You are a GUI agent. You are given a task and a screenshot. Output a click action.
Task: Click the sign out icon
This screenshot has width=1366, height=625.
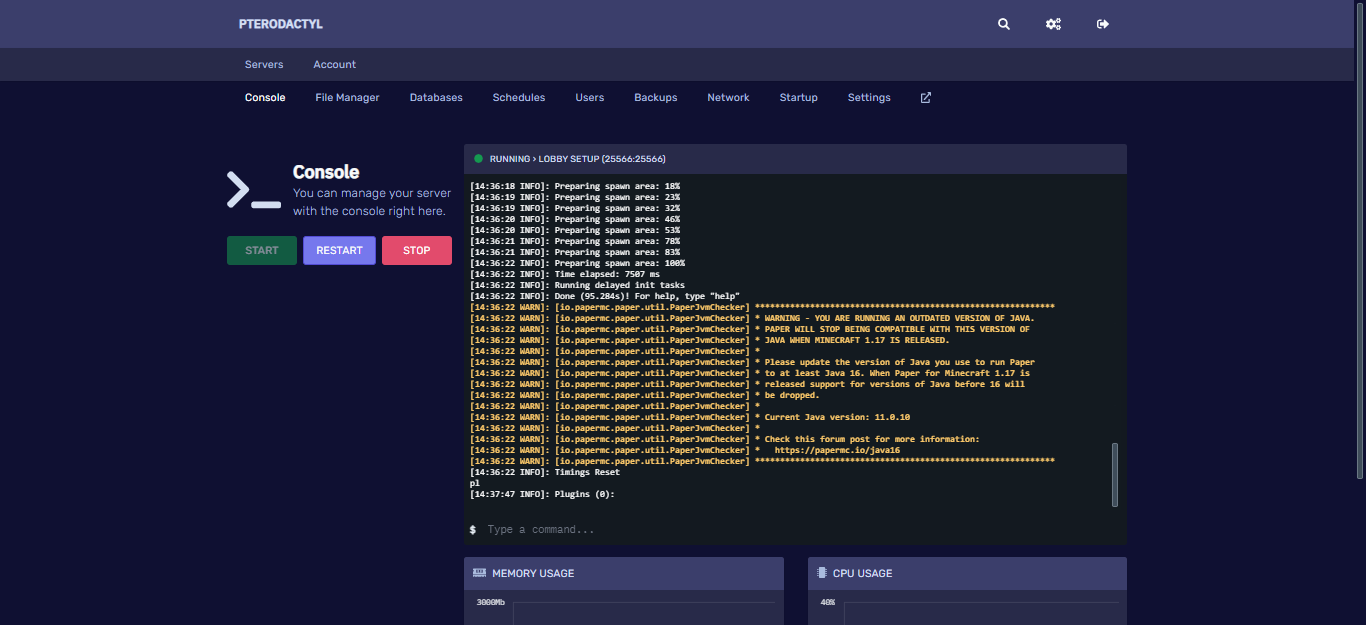click(1103, 24)
